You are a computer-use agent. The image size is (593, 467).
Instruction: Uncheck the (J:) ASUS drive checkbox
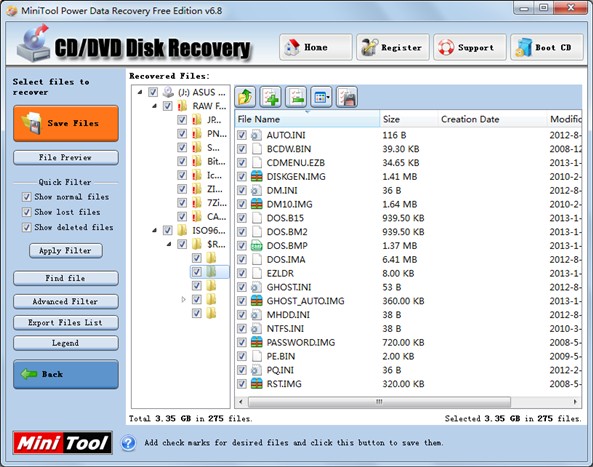point(153,92)
